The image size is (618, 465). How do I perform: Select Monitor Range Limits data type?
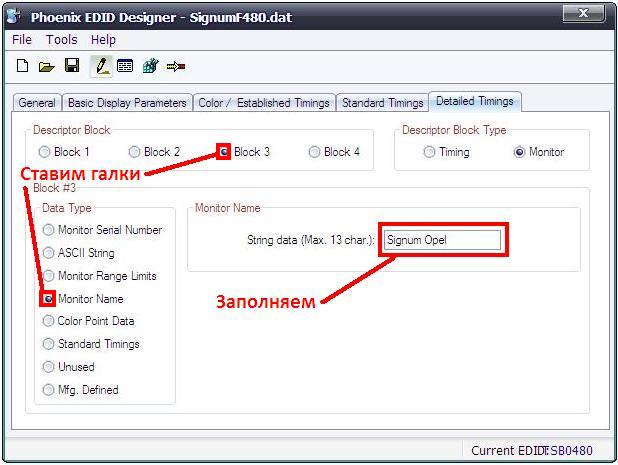coord(49,276)
